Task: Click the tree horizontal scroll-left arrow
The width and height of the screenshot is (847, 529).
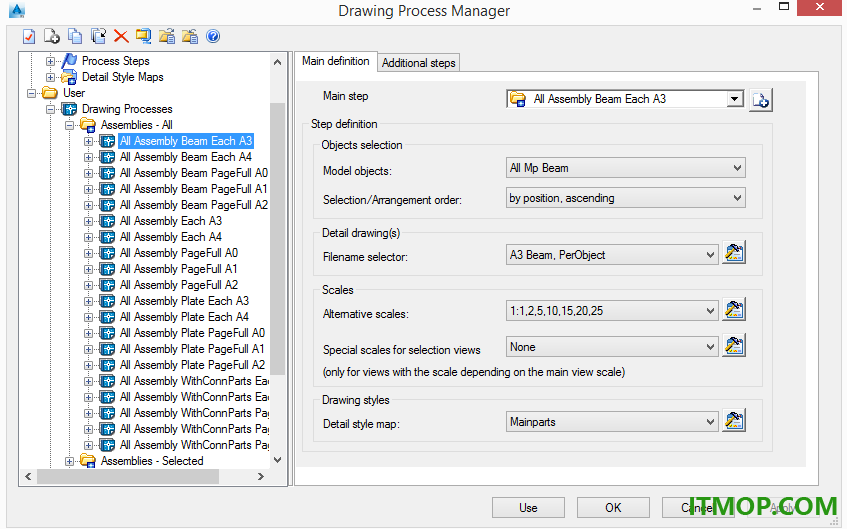Action: pyautogui.click(x=28, y=477)
